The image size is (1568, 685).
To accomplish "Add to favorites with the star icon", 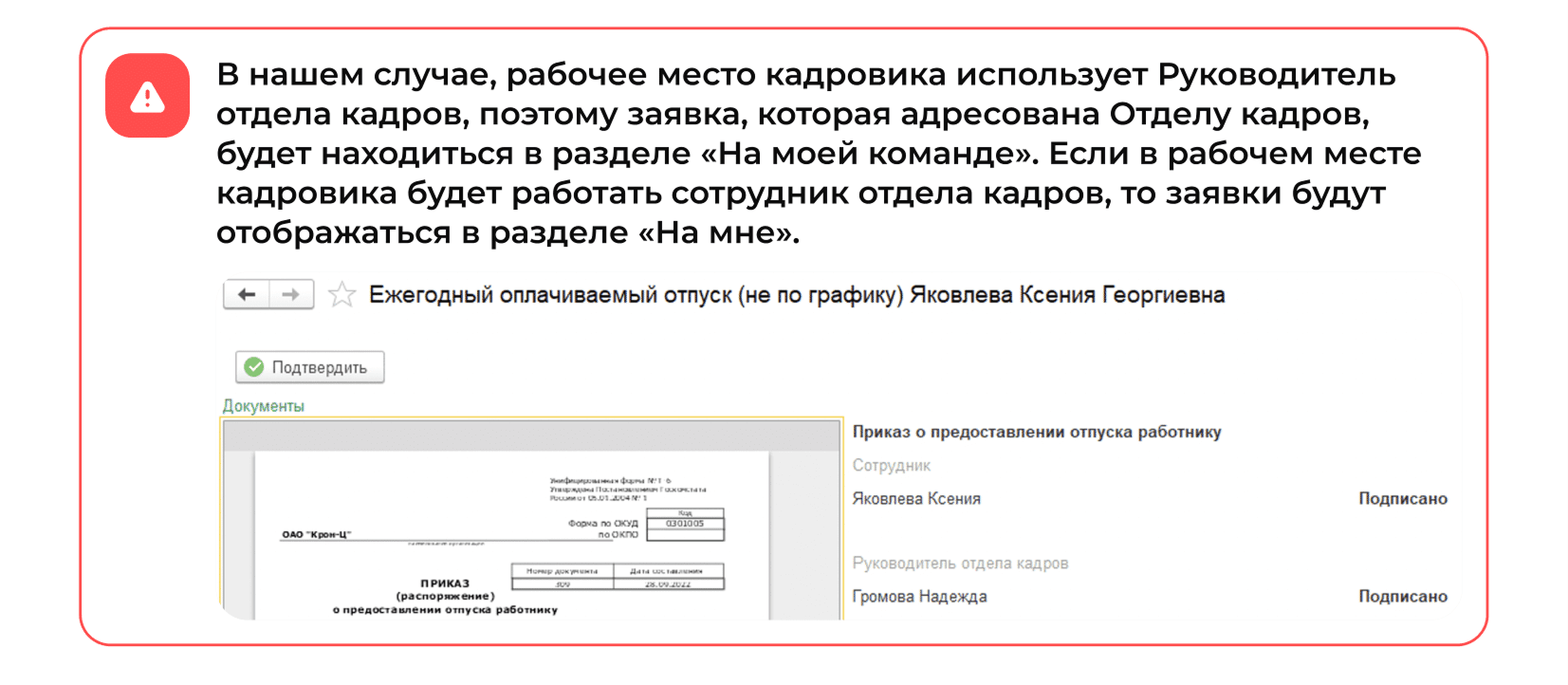I will pos(341,295).
